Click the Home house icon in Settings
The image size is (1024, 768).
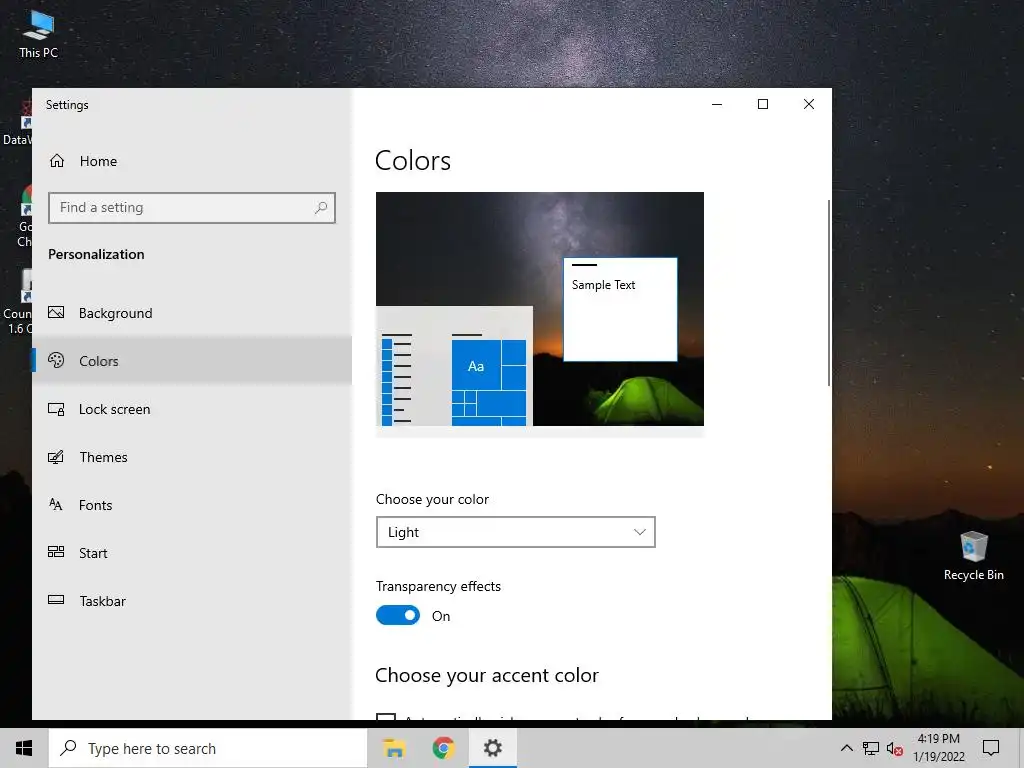point(57,161)
